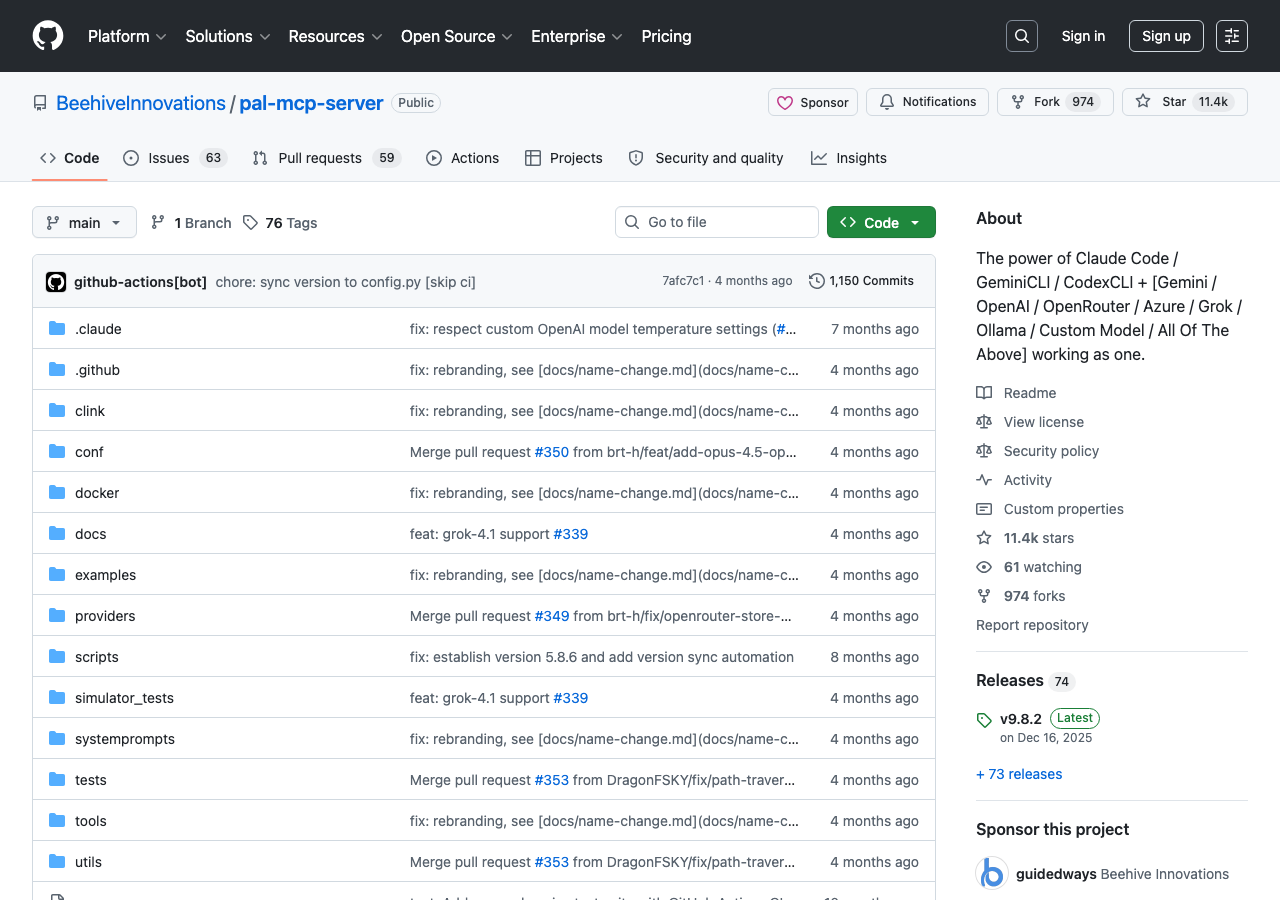Click the 76 Tags icon link

[250, 223]
